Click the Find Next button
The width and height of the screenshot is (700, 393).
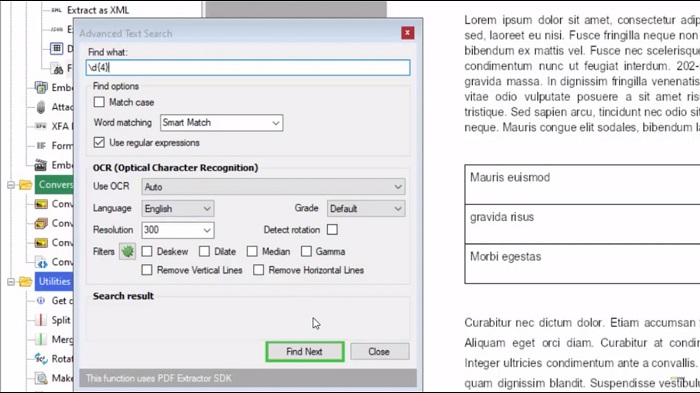304,351
